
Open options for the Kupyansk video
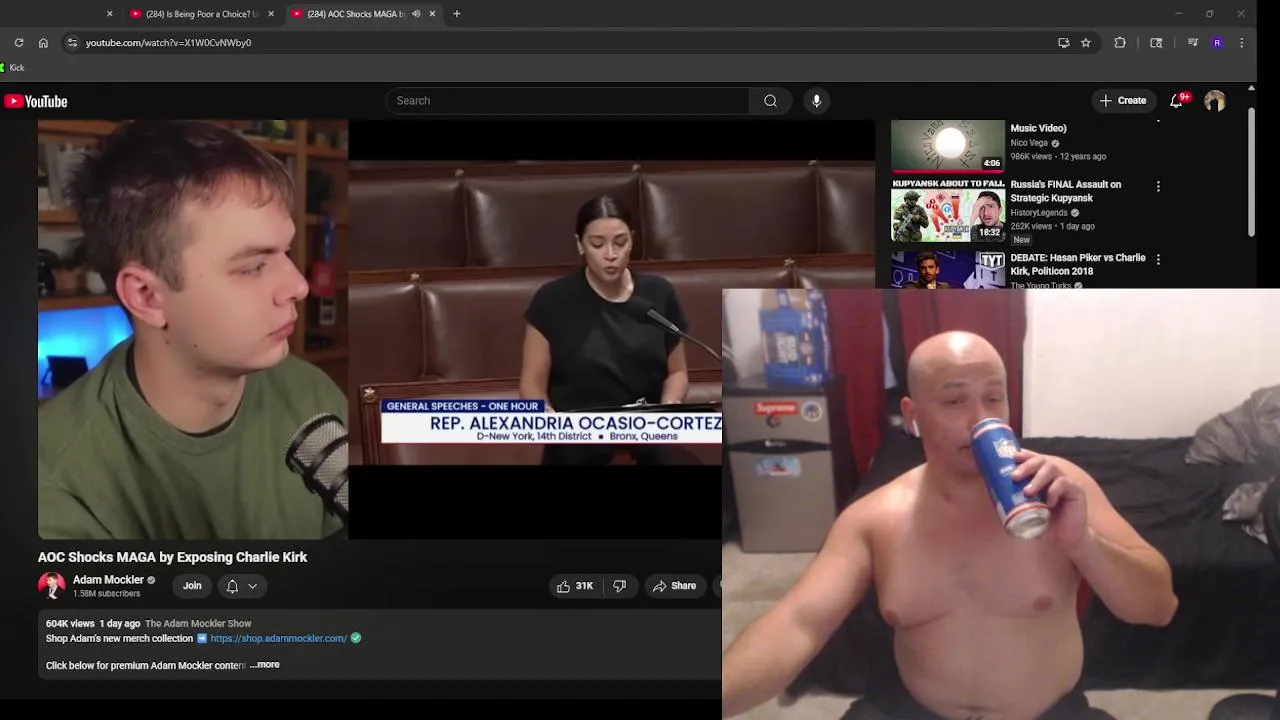[x=1158, y=187]
